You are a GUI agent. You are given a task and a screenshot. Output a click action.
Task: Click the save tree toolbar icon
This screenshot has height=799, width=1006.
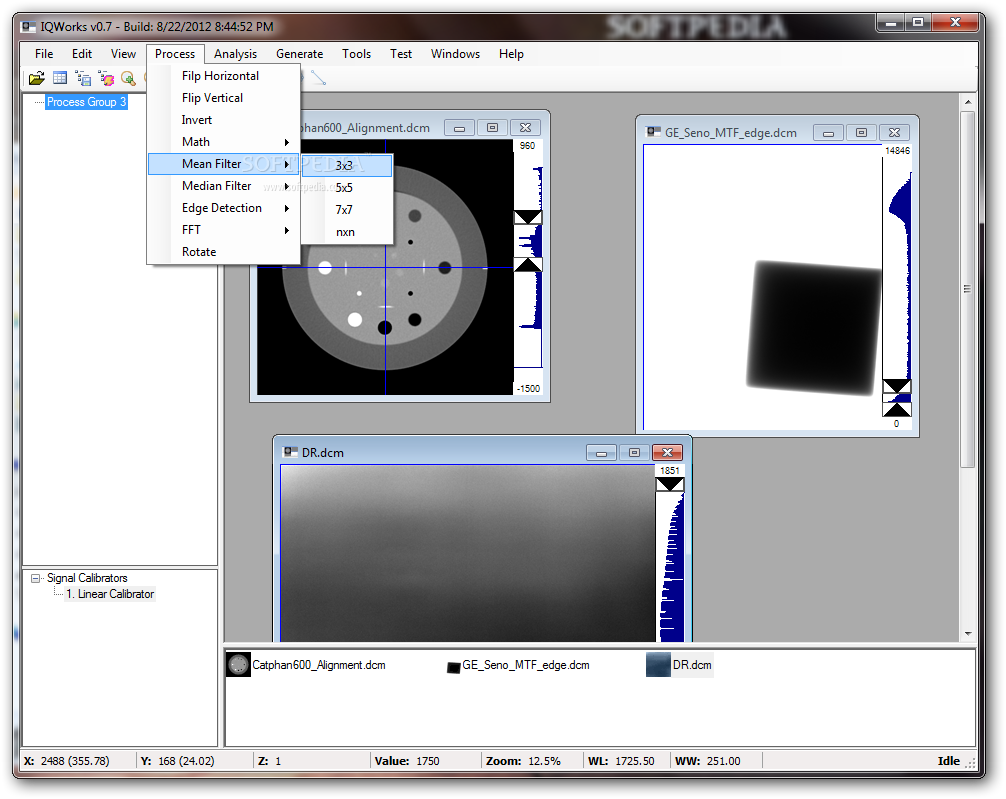[x=83, y=78]
